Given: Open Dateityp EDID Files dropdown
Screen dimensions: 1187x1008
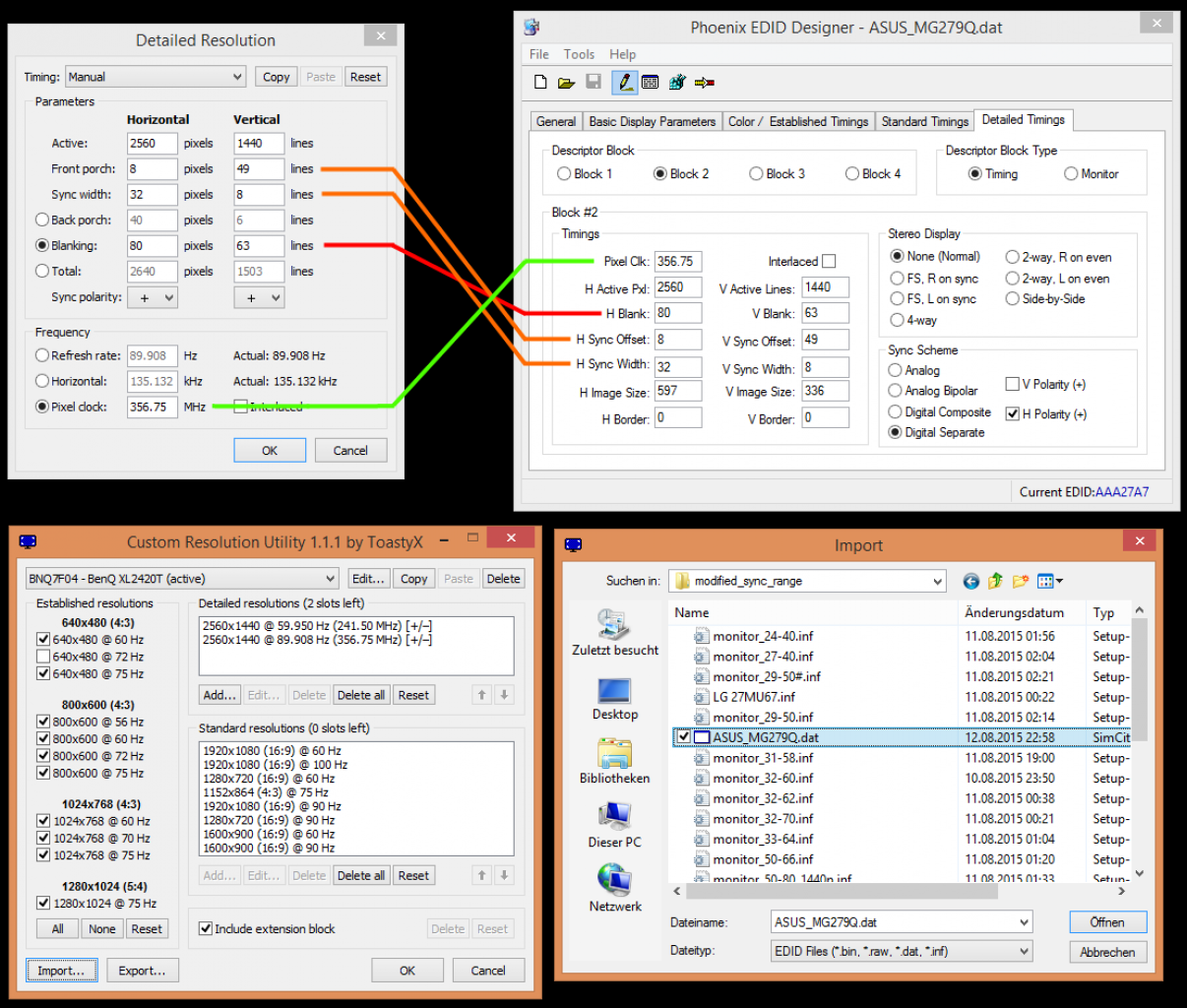Looking at the screenshot, I should coord(902,951).
